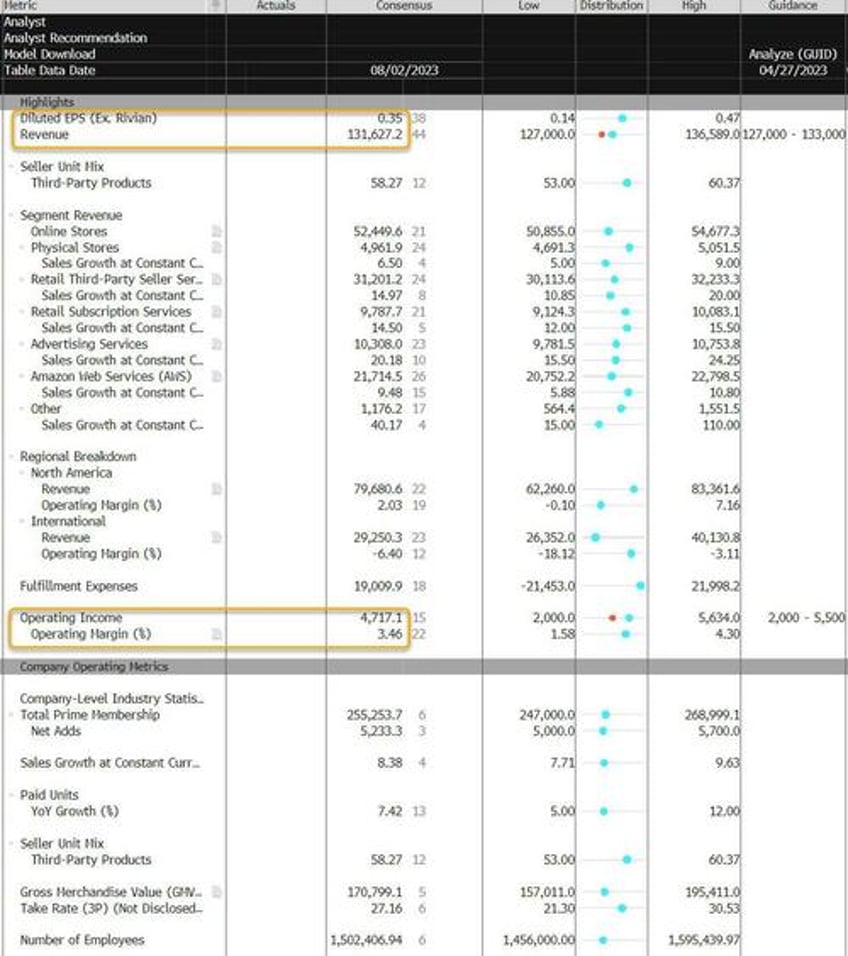Collapse the Regional Breakdown group

point(12,457)
